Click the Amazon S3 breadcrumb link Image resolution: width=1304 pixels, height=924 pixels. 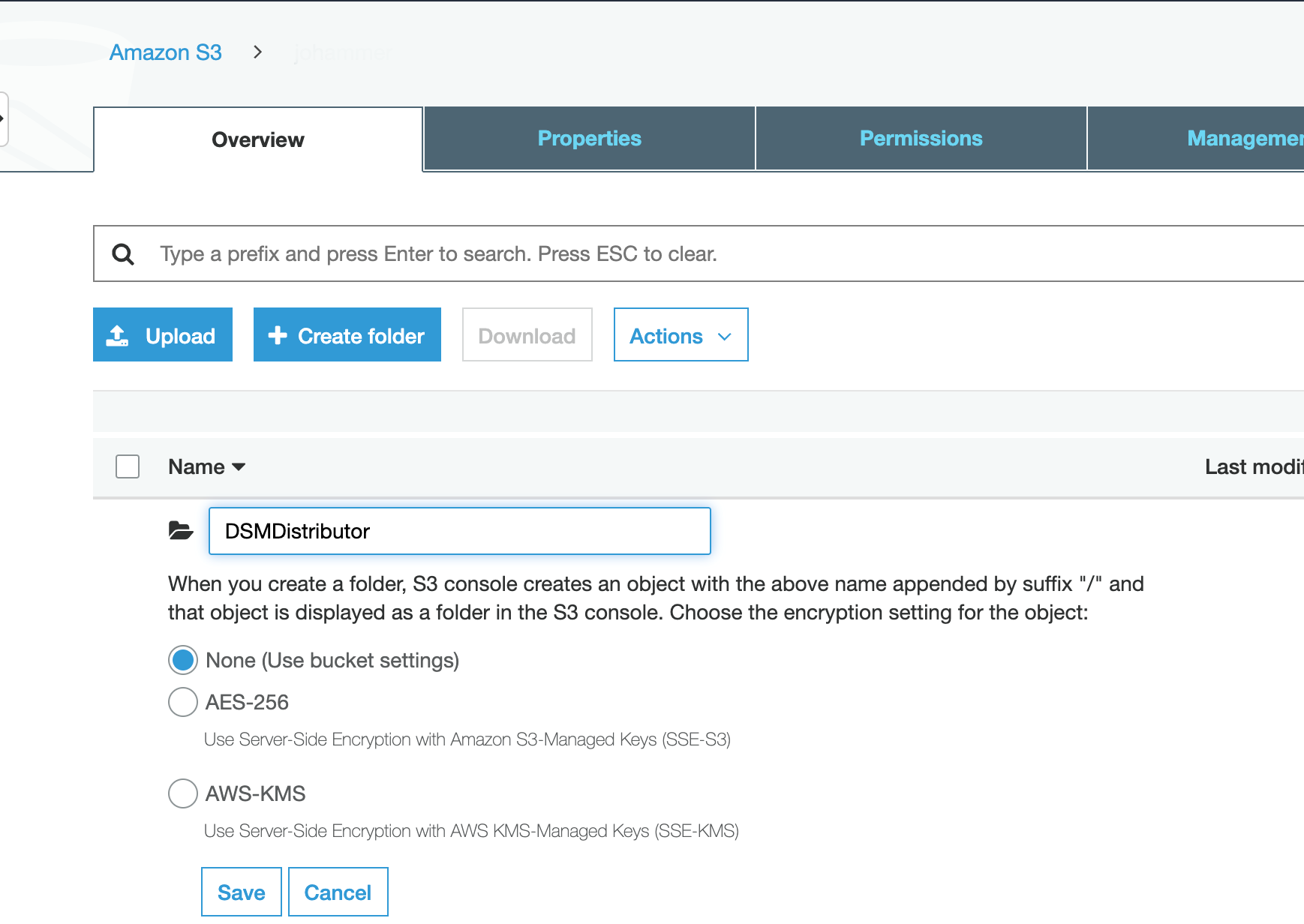click(165, 52)
